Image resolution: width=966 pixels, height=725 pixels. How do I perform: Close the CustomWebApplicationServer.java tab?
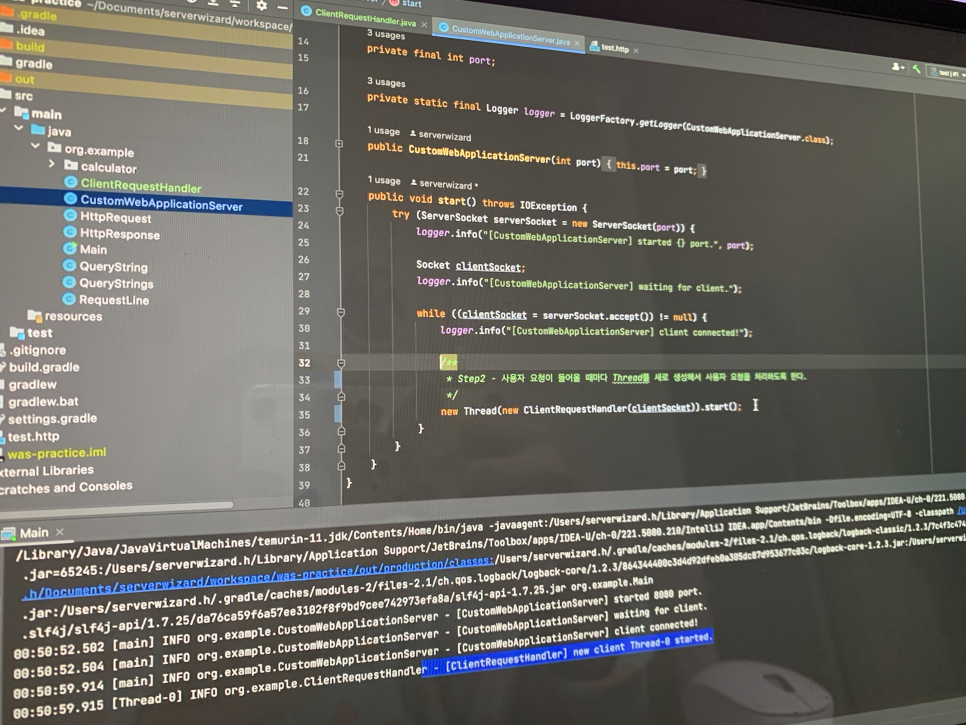(577, 43)
